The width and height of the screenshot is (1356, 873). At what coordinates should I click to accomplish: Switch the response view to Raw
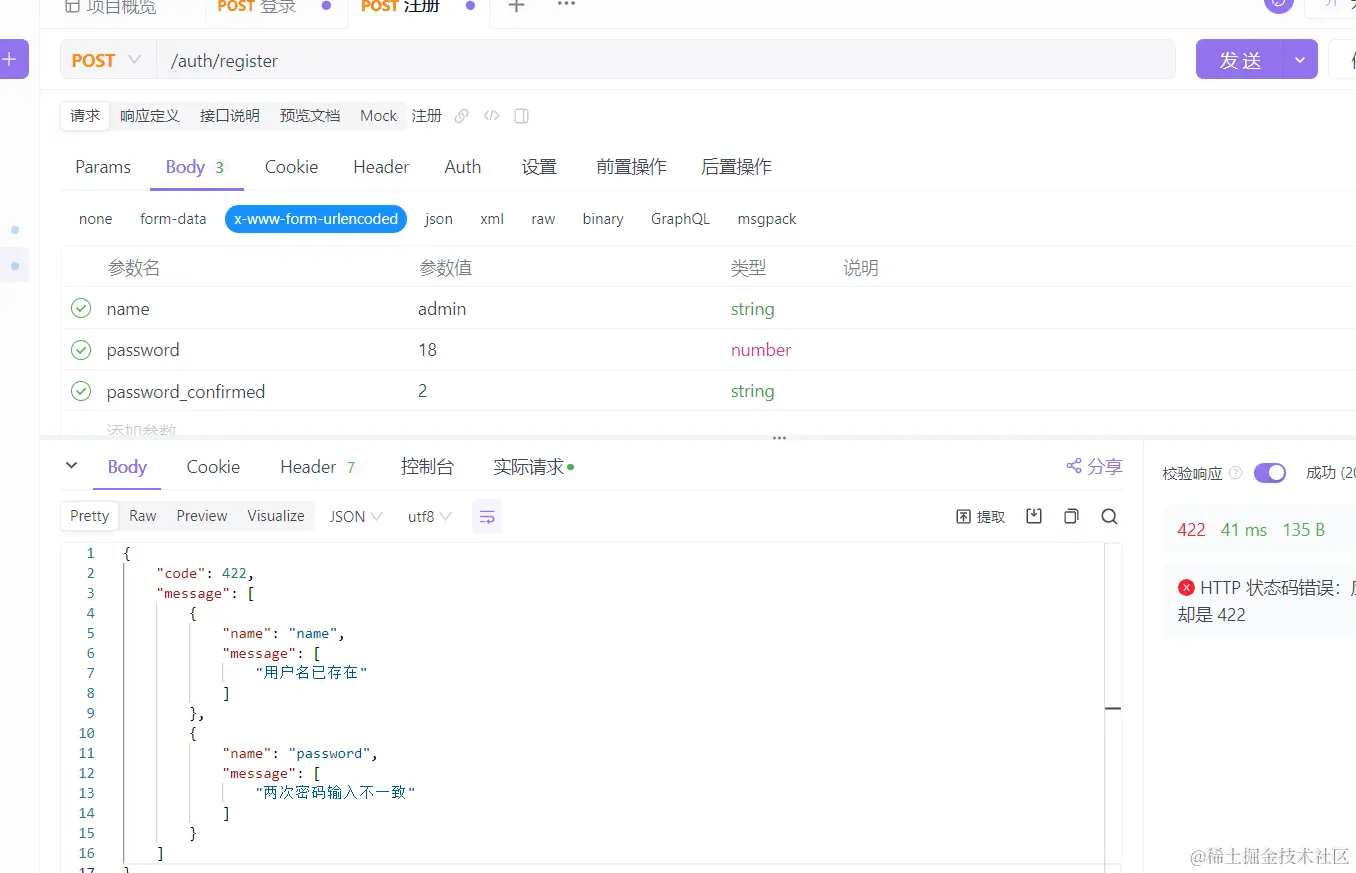pos(143,516)
